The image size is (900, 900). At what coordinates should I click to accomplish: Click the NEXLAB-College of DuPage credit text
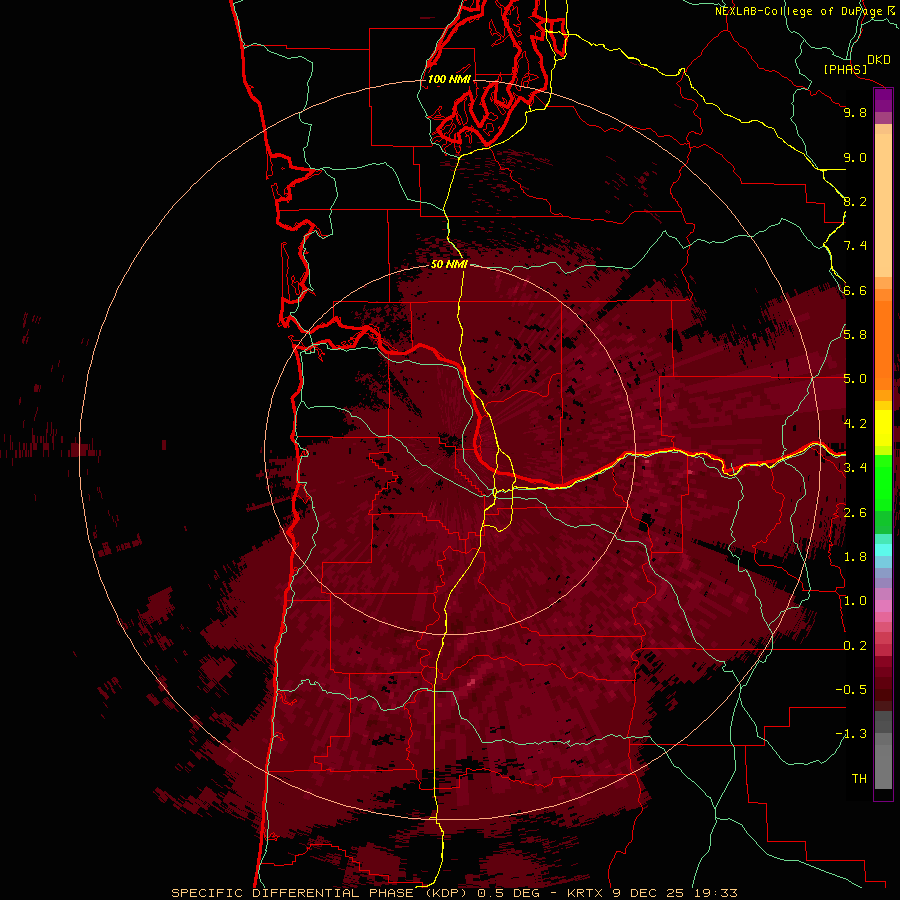(799, 11)
